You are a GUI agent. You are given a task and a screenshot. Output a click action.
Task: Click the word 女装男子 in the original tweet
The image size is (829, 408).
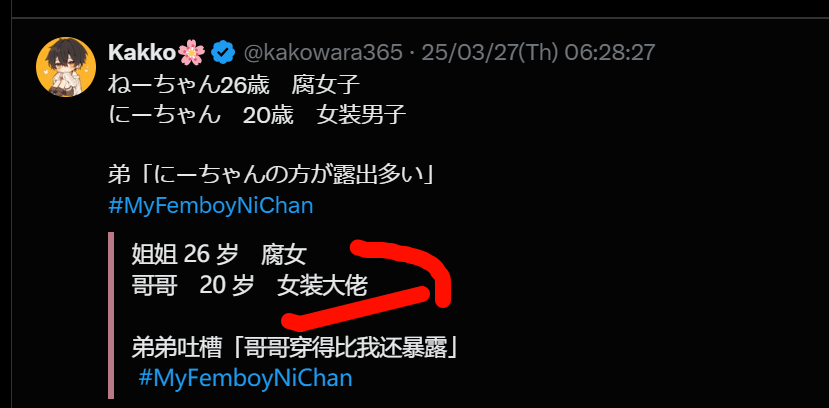[x=362, y=115]
